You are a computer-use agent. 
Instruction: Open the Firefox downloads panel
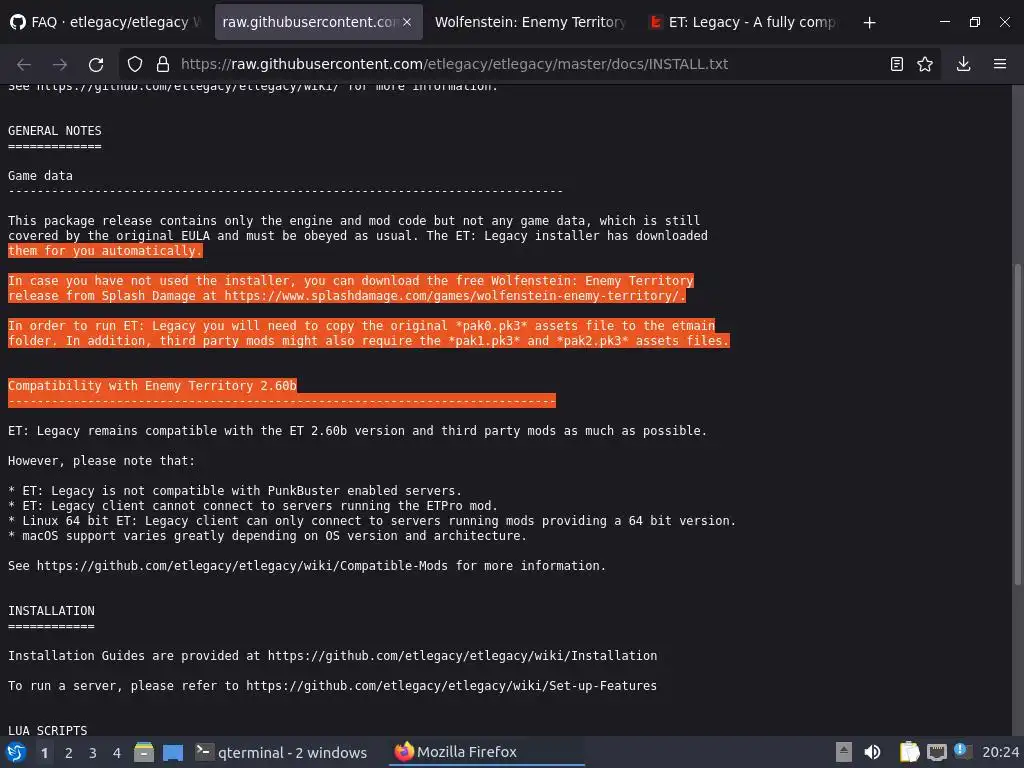point(963,64)
